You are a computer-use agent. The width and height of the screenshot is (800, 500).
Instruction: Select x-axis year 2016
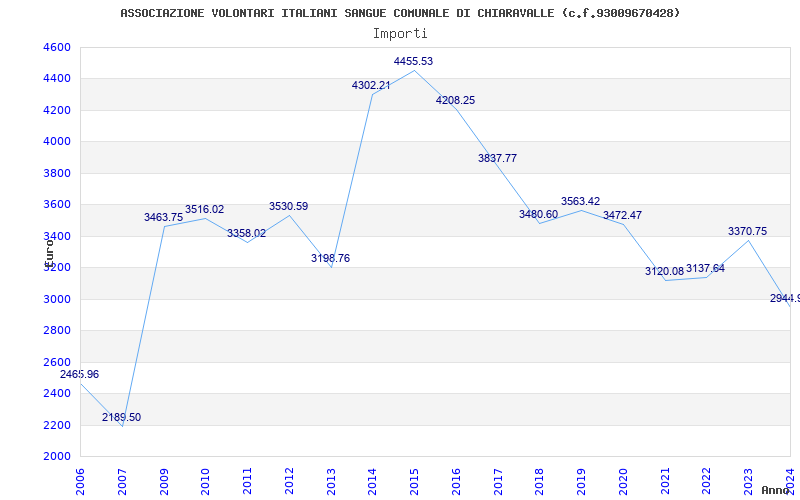456,481
